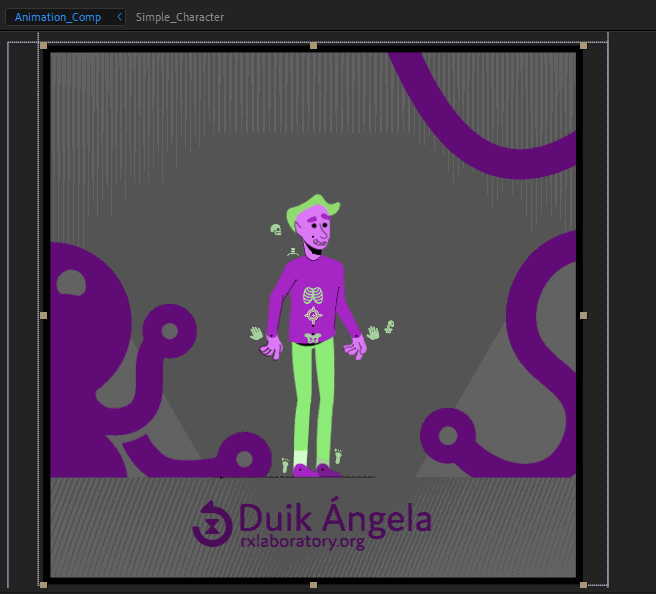Click the rxlaboratory.org text
The height and width of the screenshot is (594, 656).
tap(302, 542)
